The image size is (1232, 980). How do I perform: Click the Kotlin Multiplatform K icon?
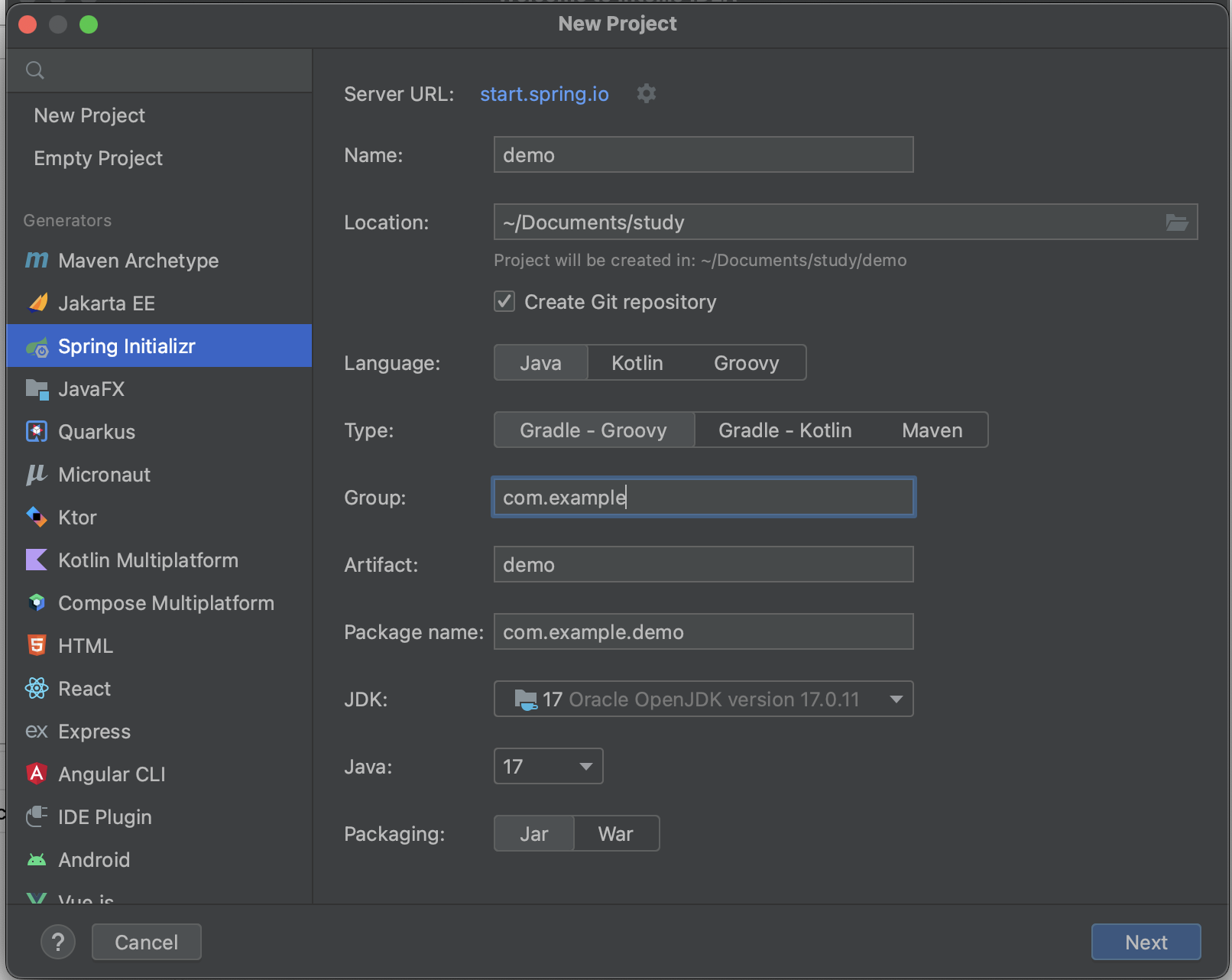pos(37,560)
